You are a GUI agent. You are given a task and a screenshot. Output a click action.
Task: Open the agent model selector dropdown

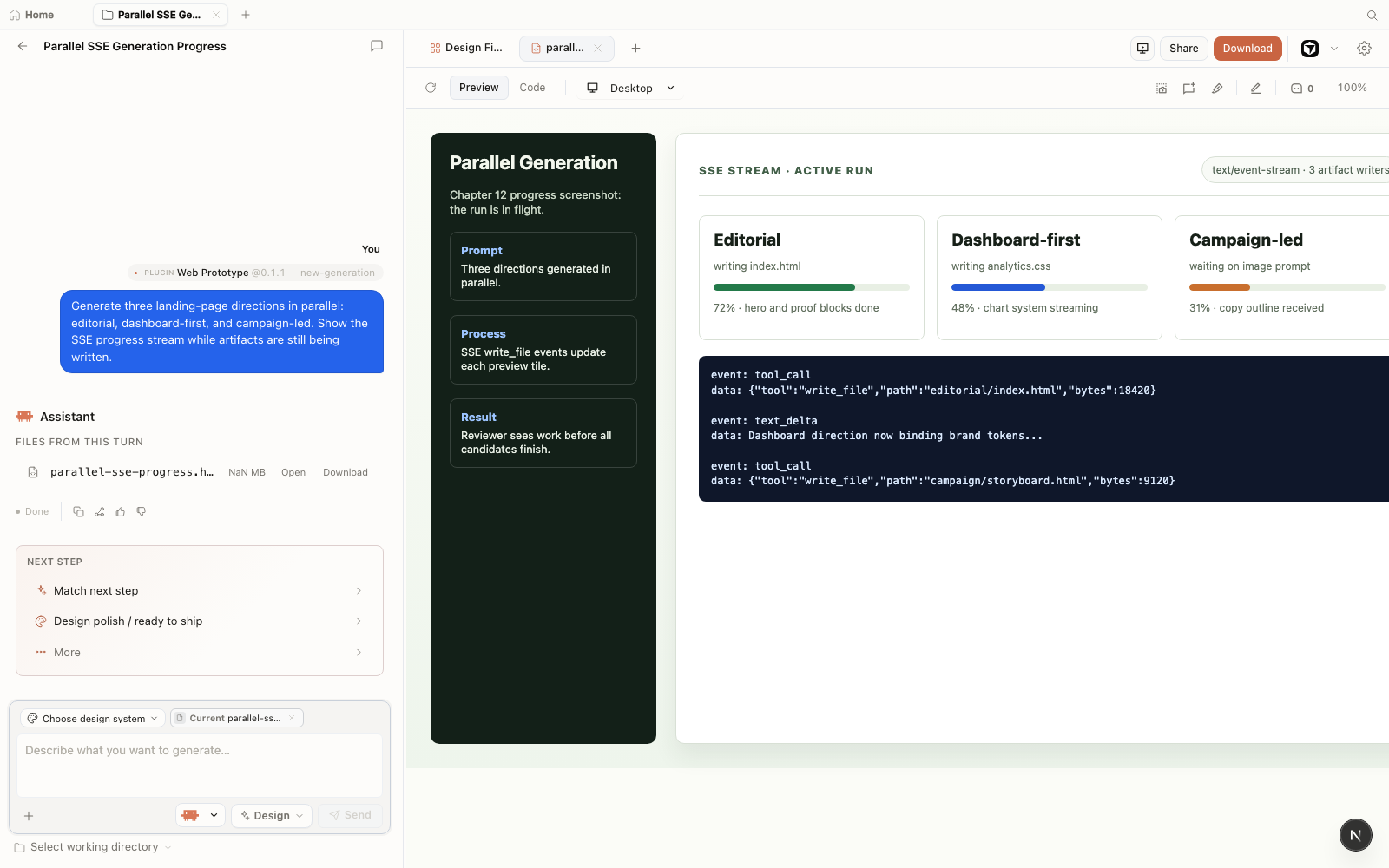201,815
